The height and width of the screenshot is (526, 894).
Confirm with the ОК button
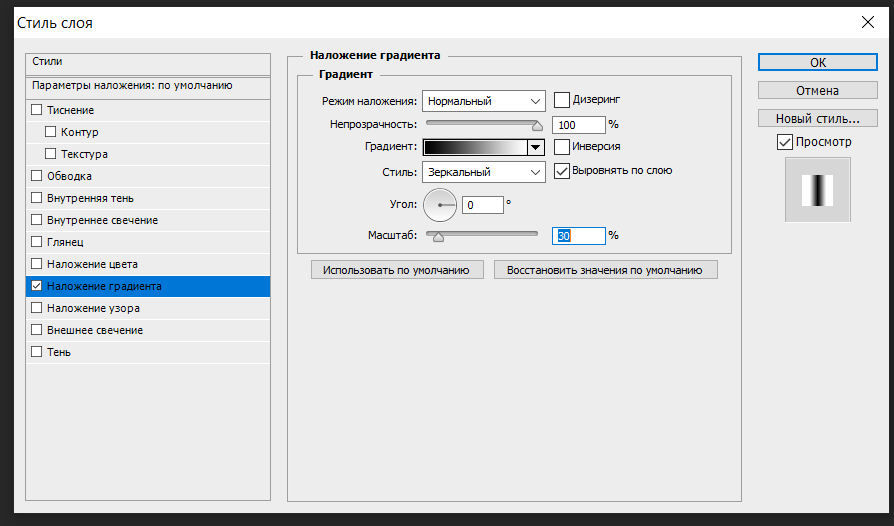[818, 62]
